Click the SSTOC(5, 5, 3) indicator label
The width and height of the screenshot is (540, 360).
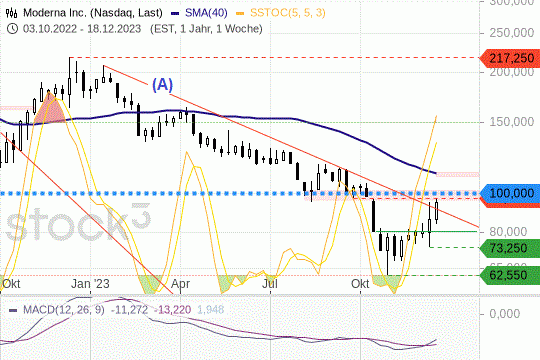coord(288,13)
